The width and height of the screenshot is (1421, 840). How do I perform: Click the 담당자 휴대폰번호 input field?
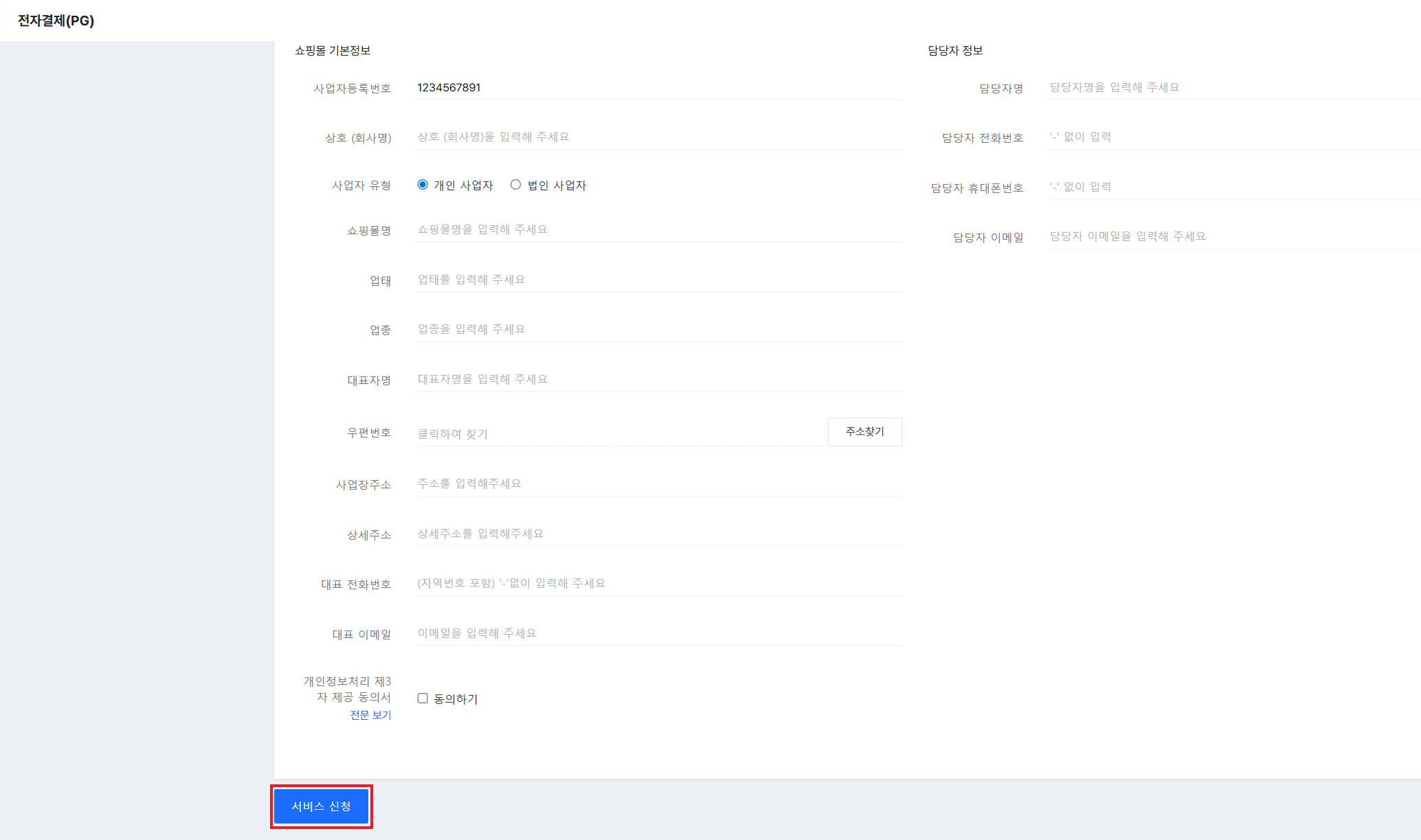pyautogui.click(x=1233, y=188)
